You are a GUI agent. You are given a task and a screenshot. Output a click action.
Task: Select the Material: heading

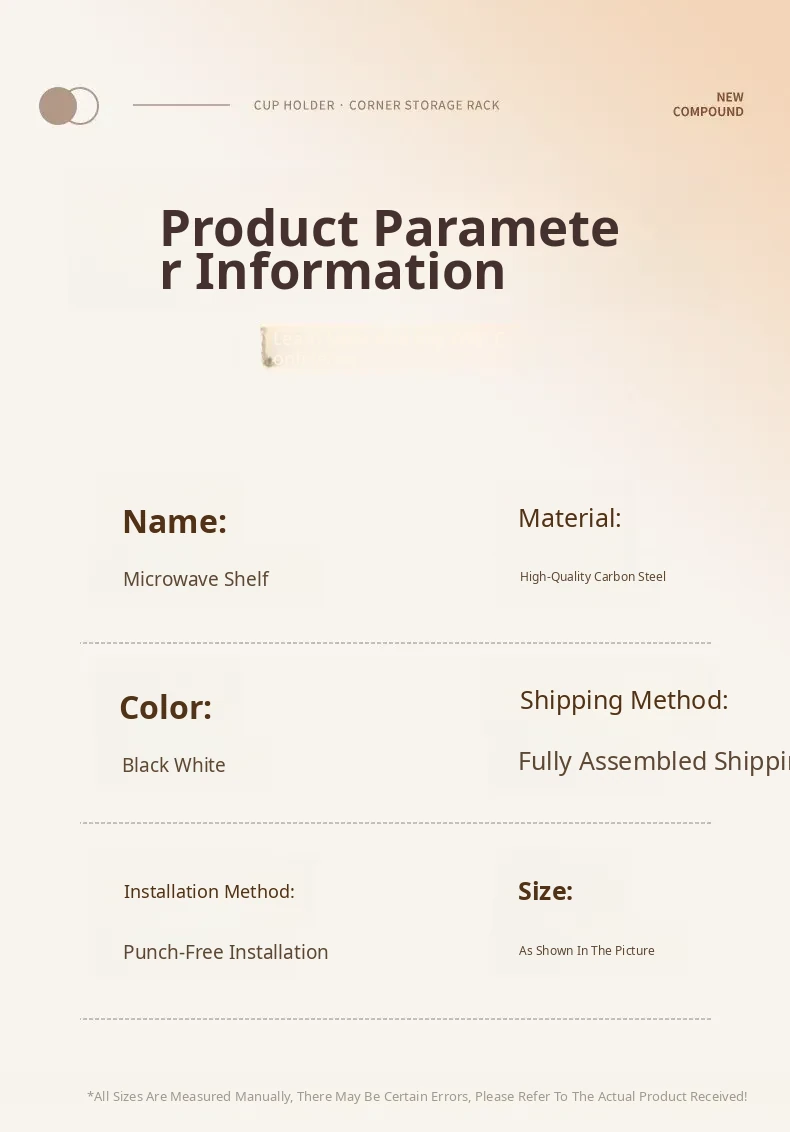click(x=569, y=518)
